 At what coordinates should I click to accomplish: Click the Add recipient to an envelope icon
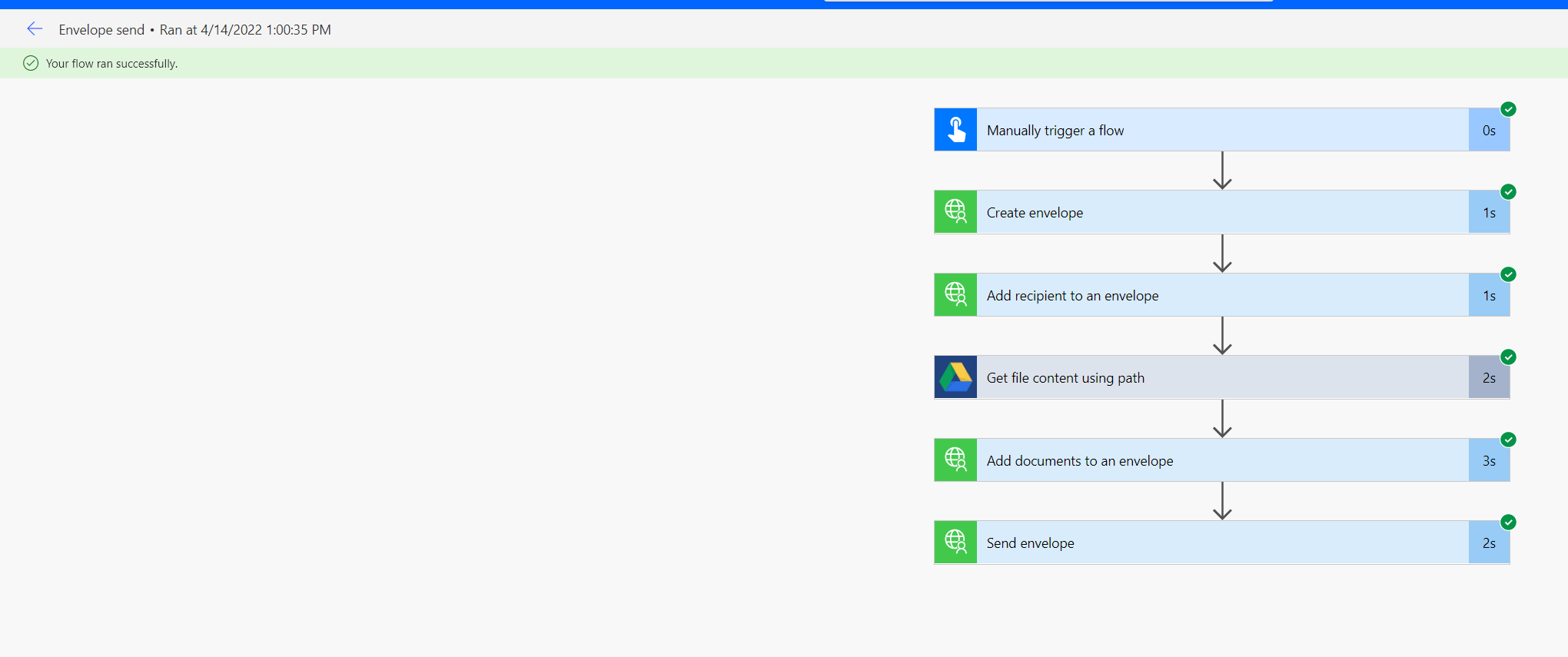pos(955,295)
